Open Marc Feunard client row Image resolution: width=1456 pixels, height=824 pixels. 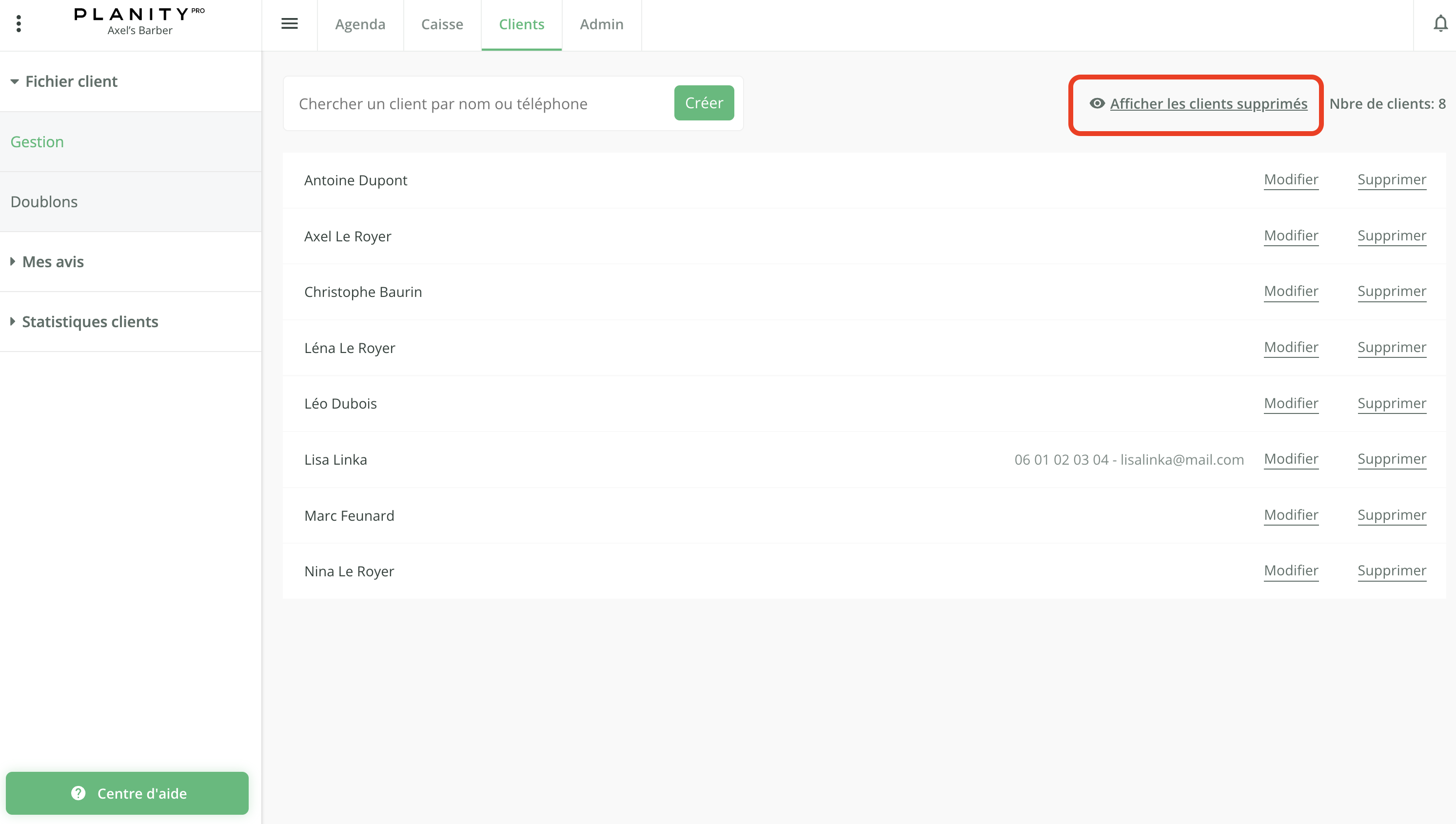point(349,515)
